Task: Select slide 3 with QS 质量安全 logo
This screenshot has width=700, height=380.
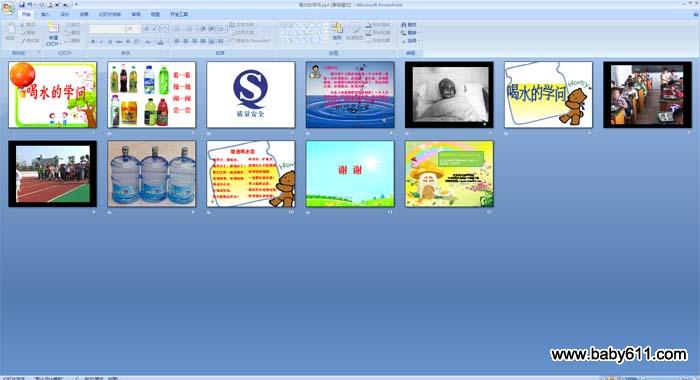Action: pos(250,95)
